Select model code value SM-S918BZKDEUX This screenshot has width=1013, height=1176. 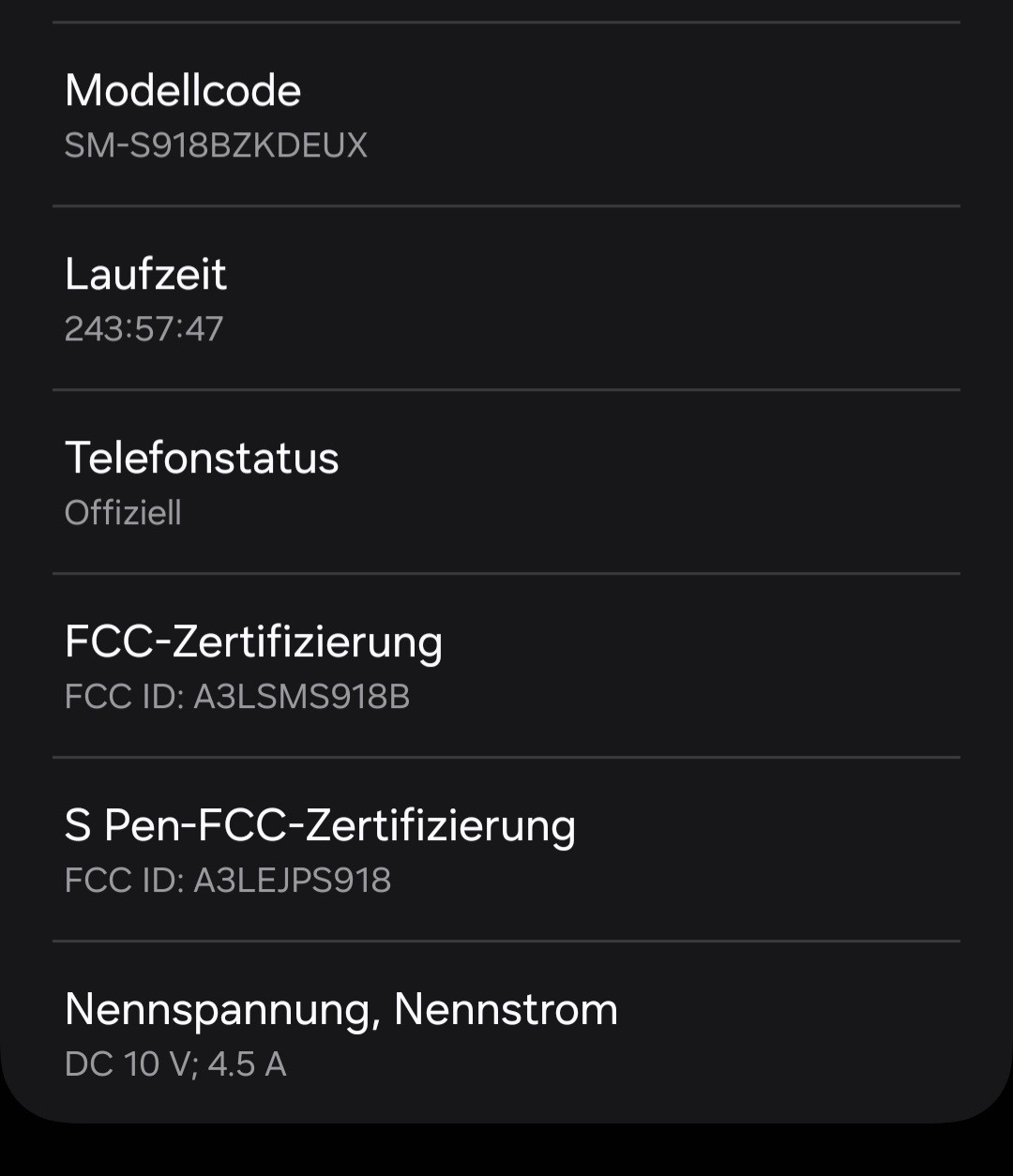[216, 145]
